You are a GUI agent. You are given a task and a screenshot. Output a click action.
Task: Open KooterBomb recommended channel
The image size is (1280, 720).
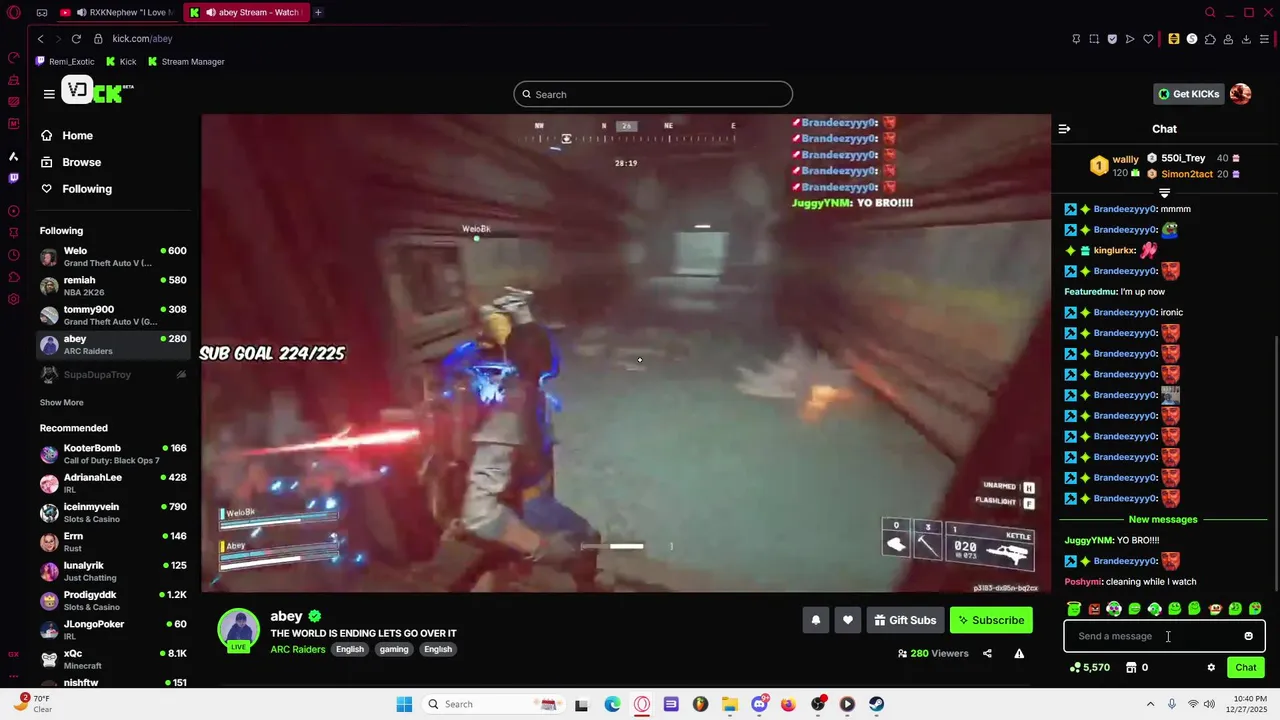pyautogui.click(x=114, y=454)
